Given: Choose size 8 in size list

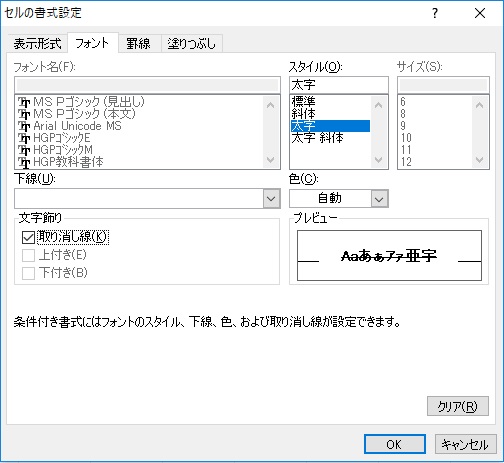Looking at the screenshot, I should (x=435, y=114).
